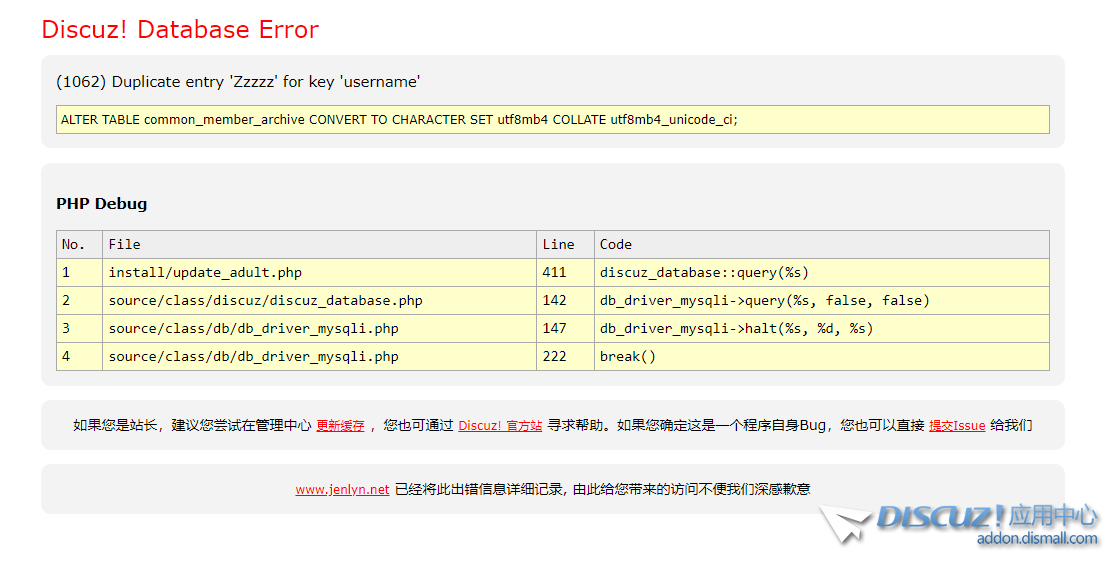Click row number 4 cell
Screen dimensions: 1116x564
point(80,357)
